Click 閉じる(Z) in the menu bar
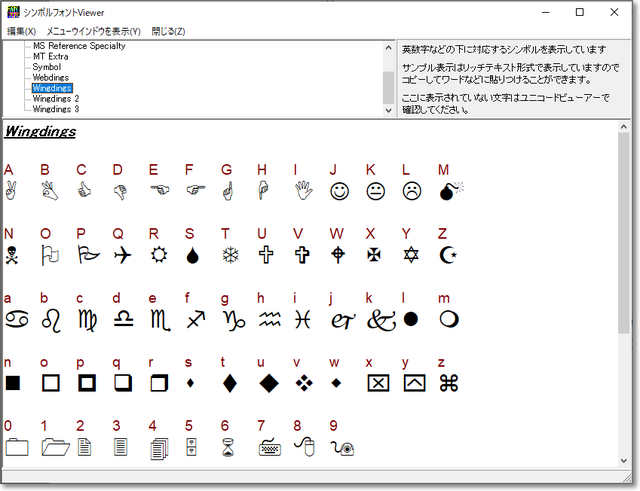Image resolution: width=640 pixels, height=491 pixels. click(x=168, y=32)
